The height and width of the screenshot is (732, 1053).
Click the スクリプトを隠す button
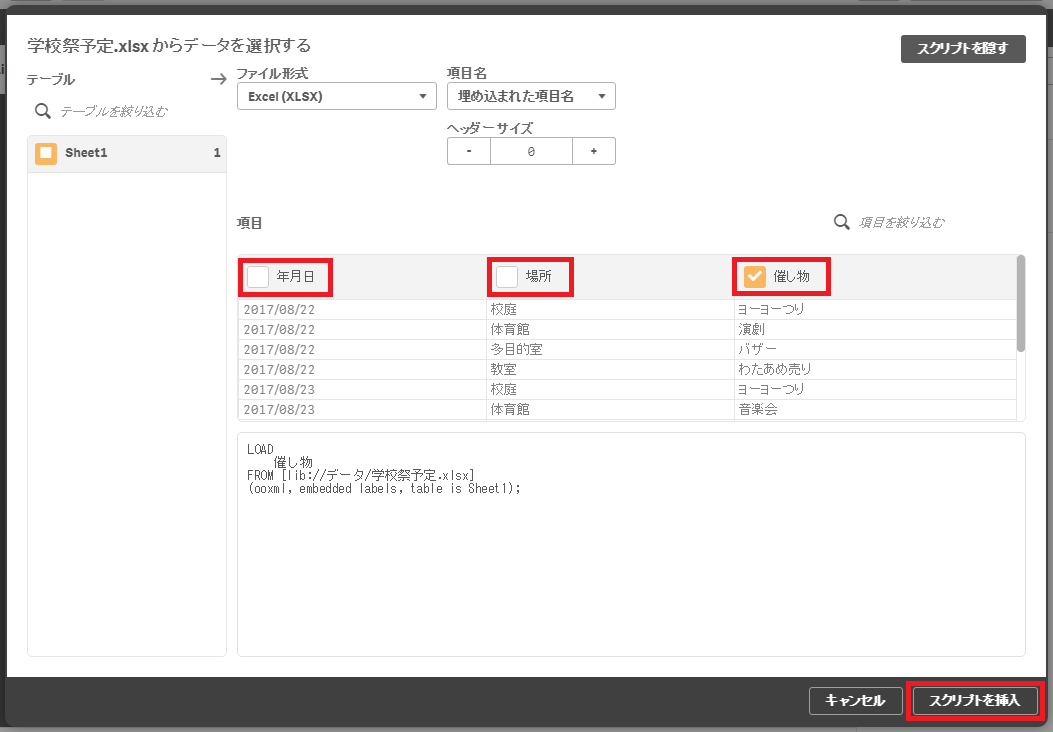[963, 48]
